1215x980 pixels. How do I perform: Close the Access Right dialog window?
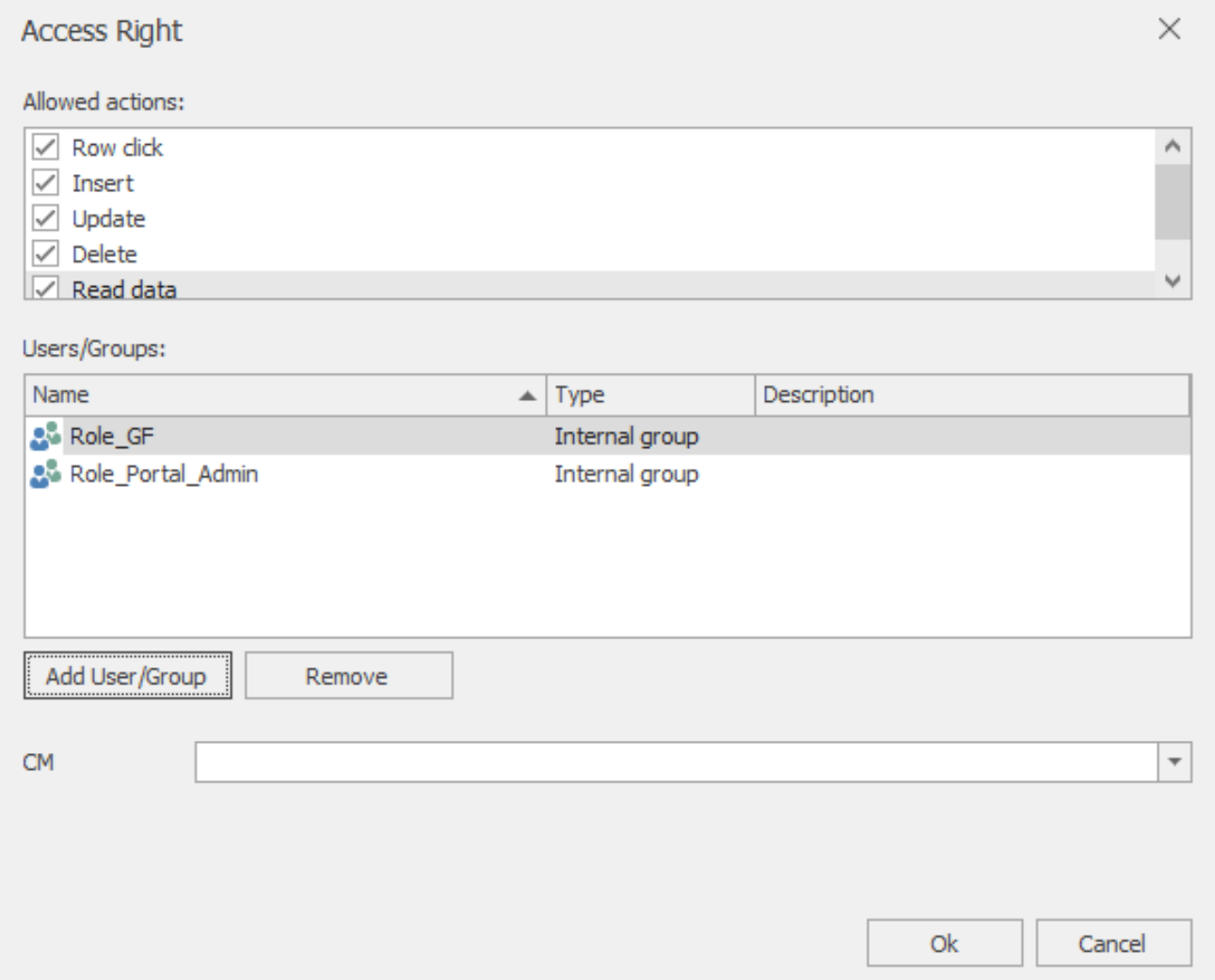tap(1169, 29)
